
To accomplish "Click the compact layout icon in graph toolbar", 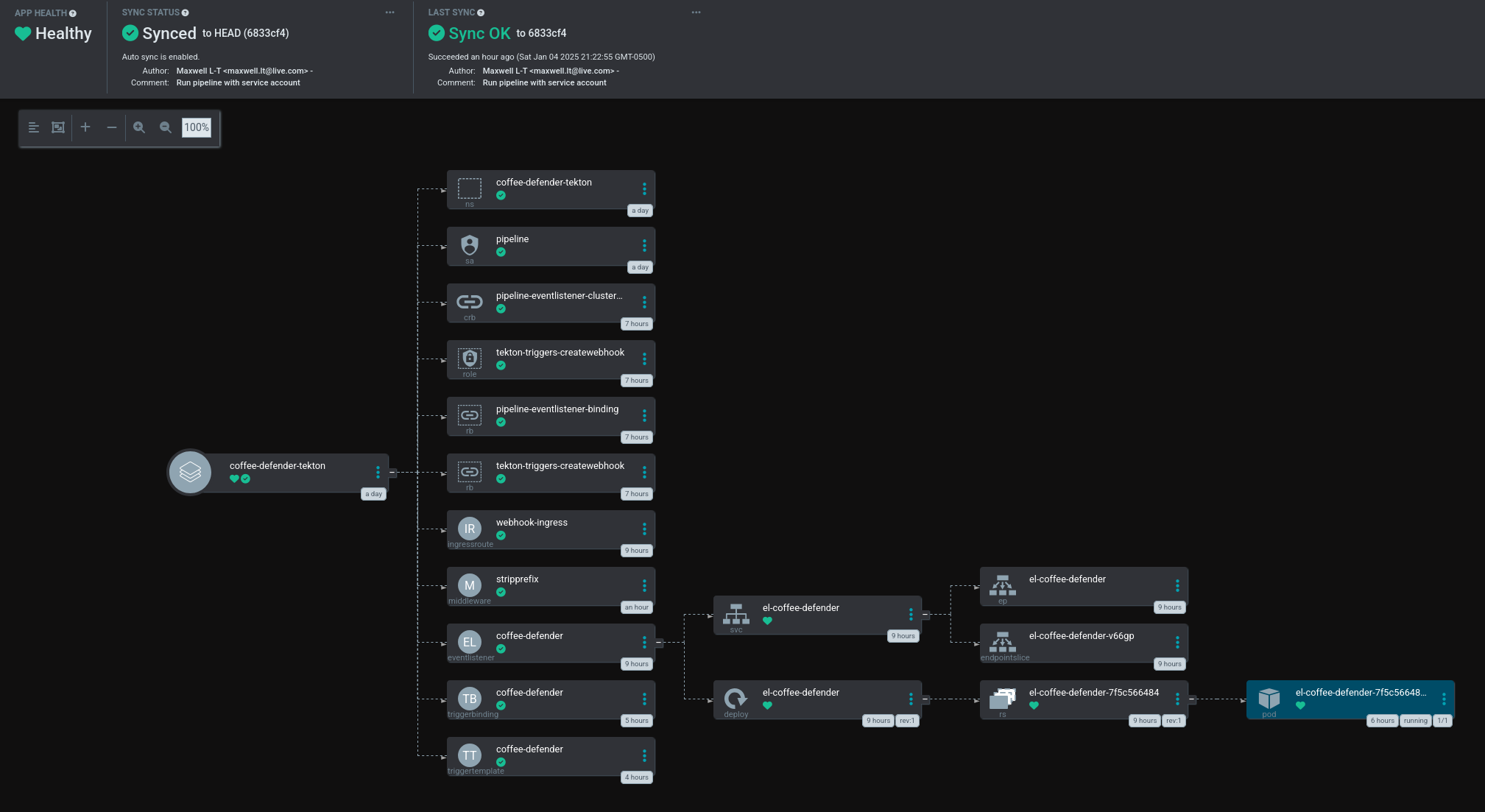I will tap(33, 127).
